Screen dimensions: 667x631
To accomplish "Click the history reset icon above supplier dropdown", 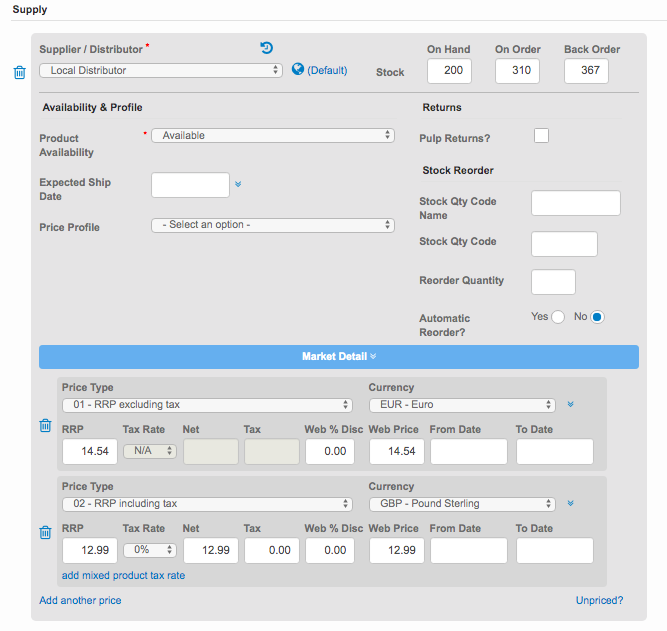I will coord(266,48).
